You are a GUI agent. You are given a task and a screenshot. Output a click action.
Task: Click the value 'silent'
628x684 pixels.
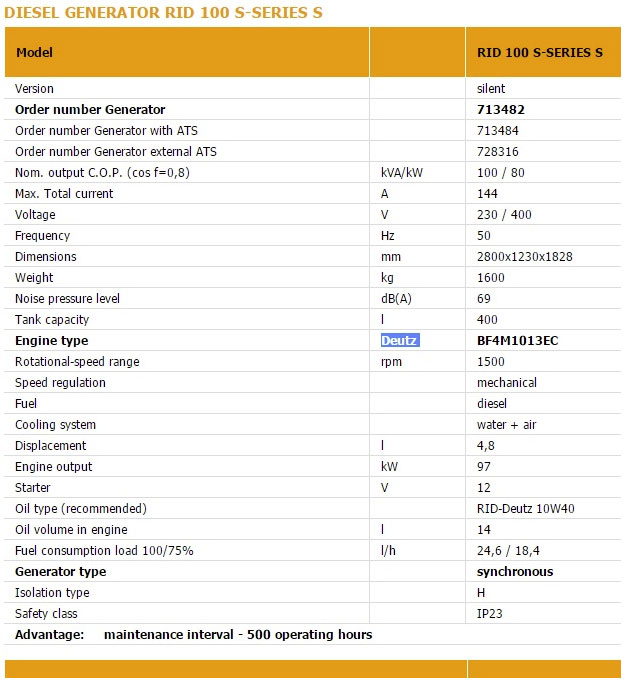click(x=491, y=89)
